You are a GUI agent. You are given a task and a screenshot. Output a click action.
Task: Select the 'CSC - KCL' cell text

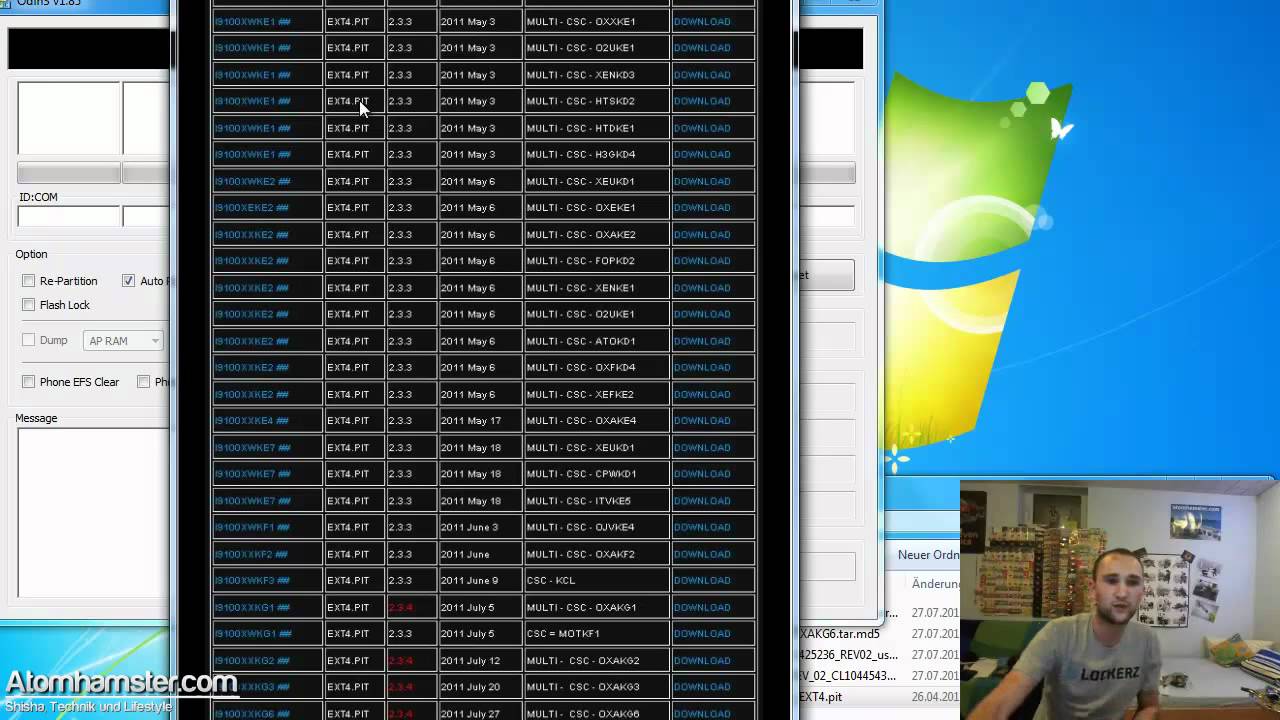pos(551,580)
